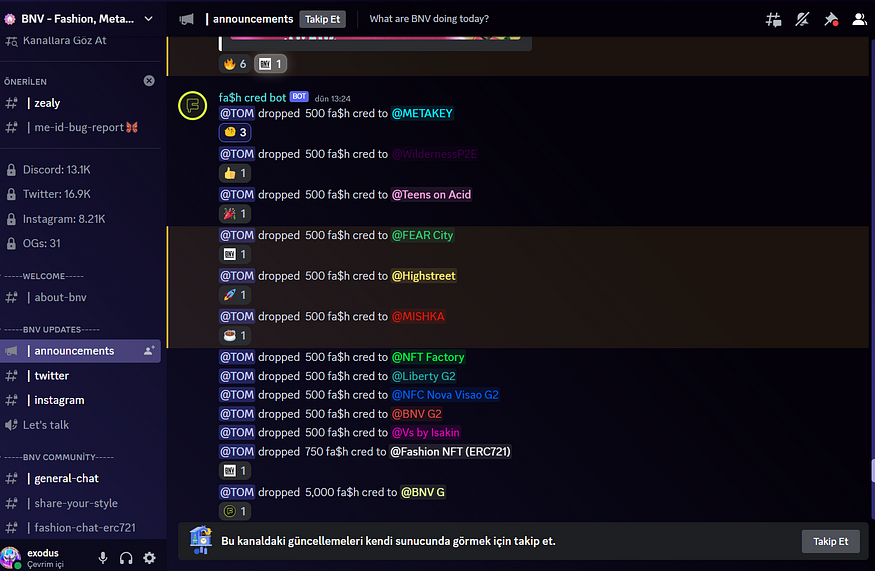Mute microphone in user panel

[103, 558]
